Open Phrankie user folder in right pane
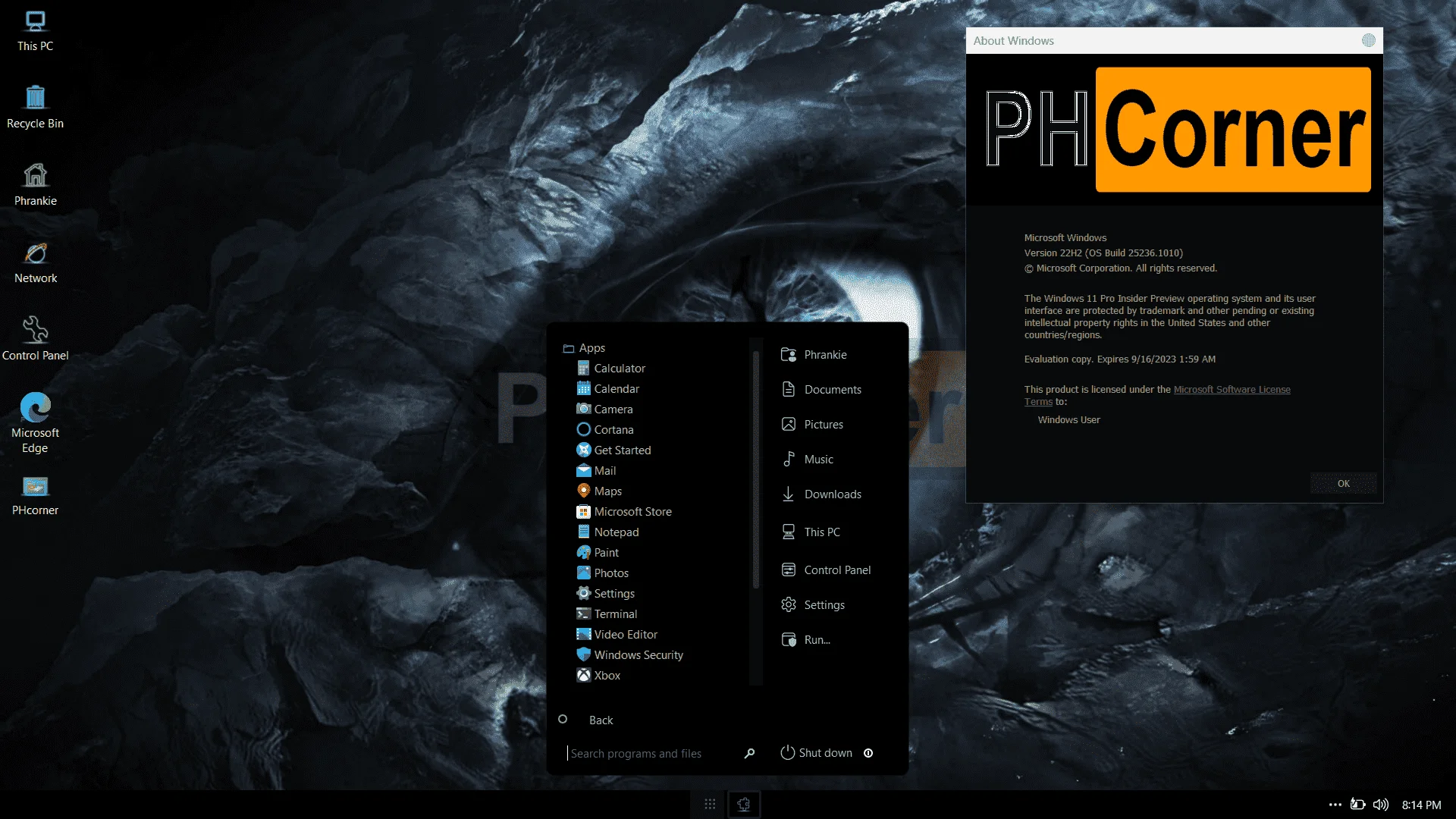 click(814, 354)
